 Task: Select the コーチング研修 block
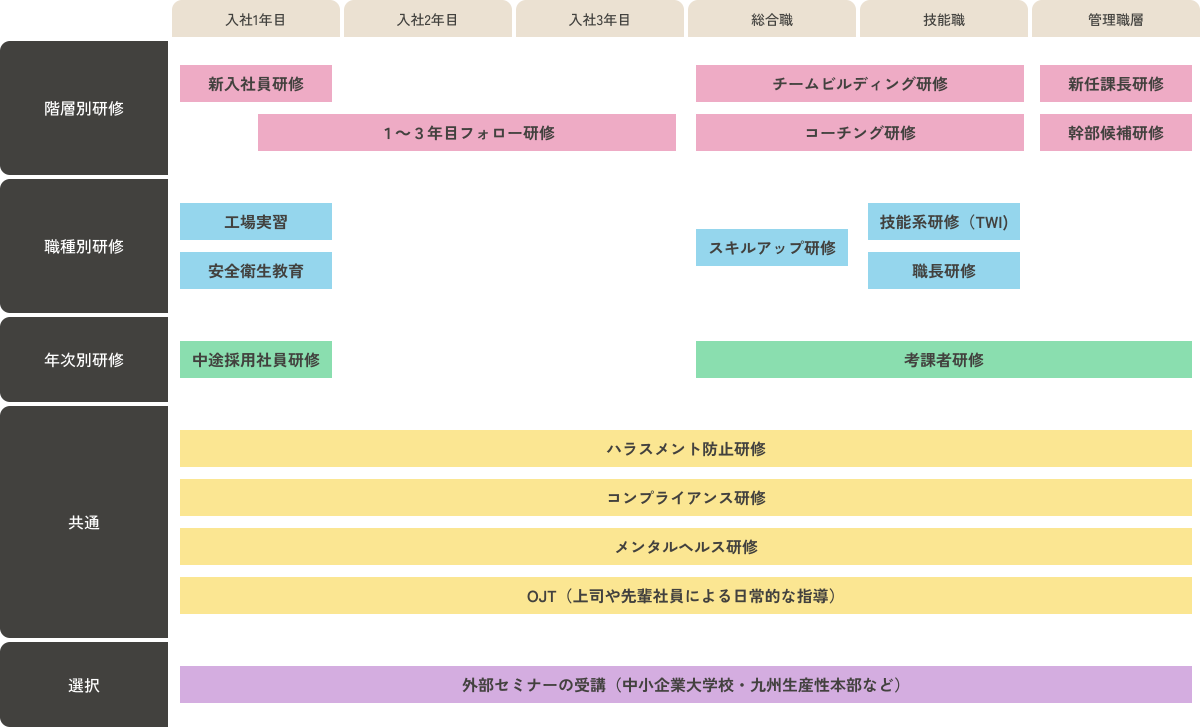tap(860, 133)
